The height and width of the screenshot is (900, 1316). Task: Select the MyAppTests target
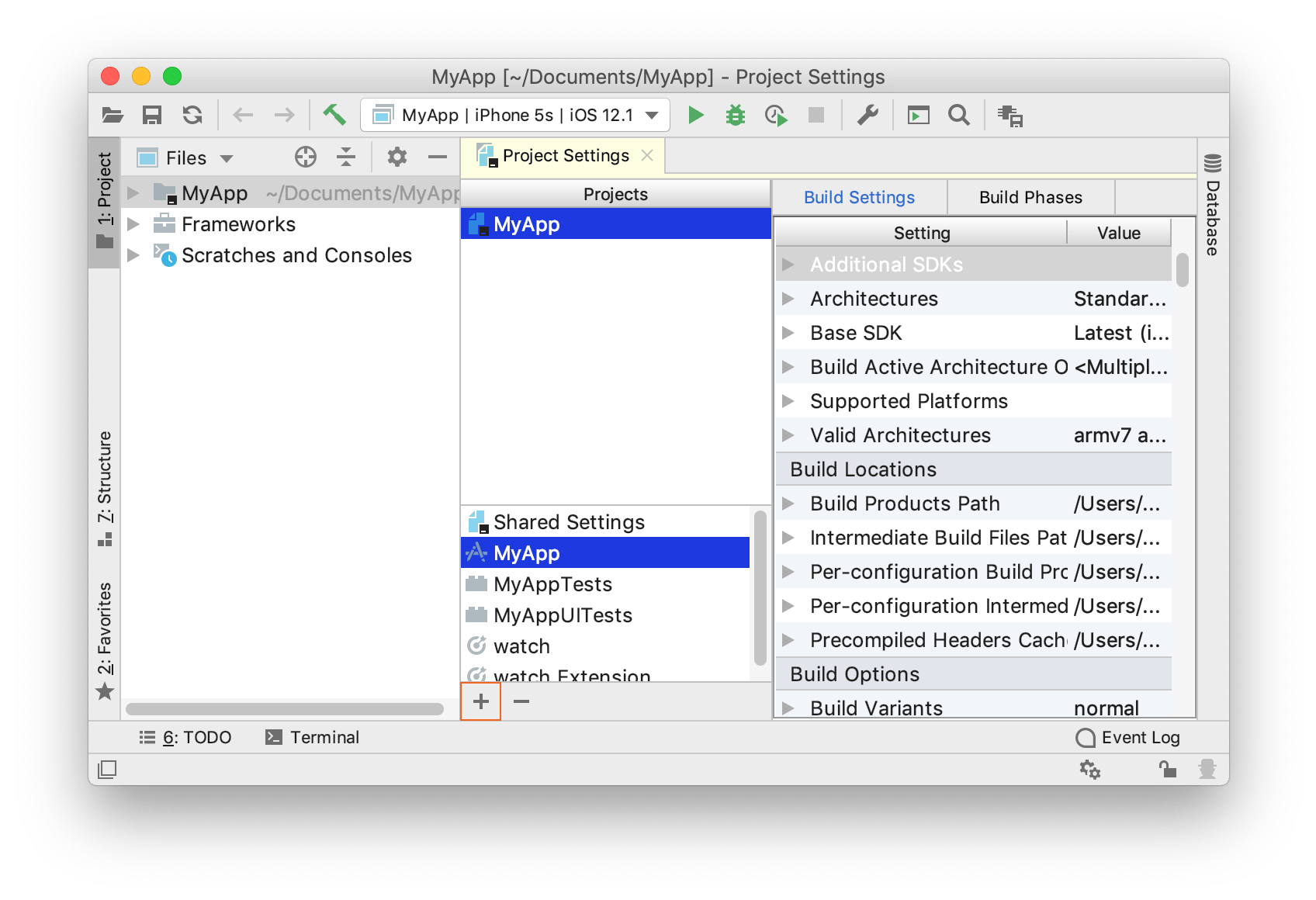606,584
